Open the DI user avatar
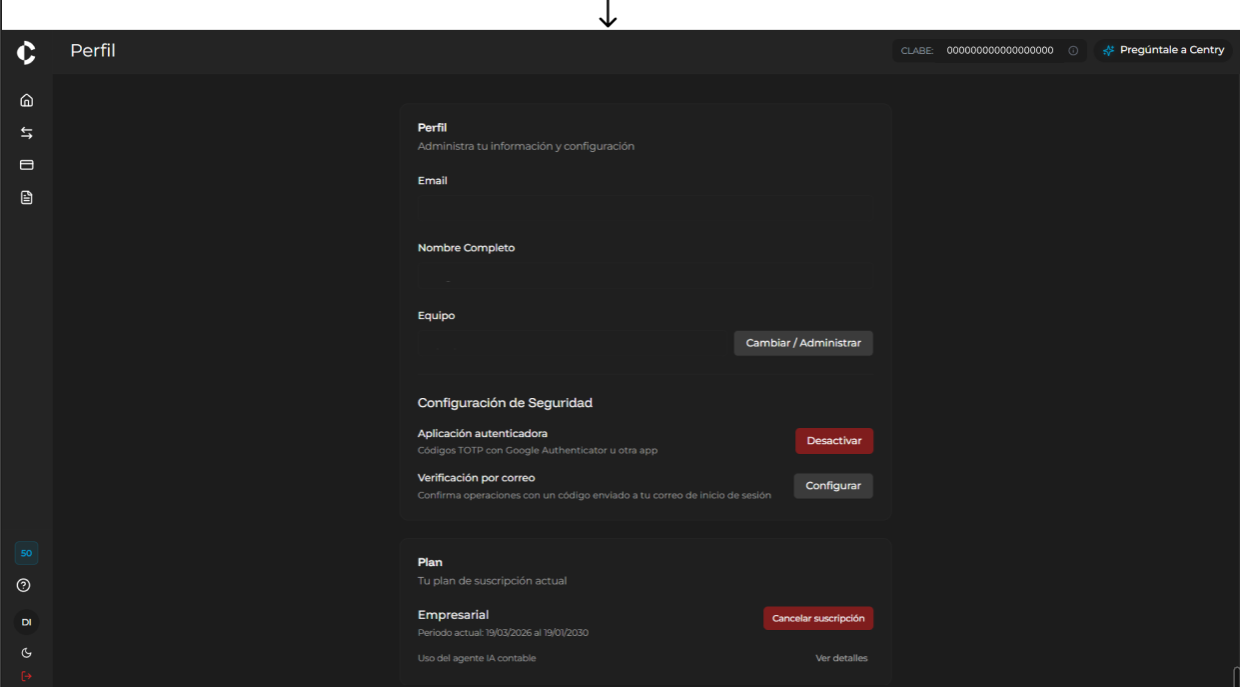This screenshot has height=687, width=1240. (x=26, y=622)
